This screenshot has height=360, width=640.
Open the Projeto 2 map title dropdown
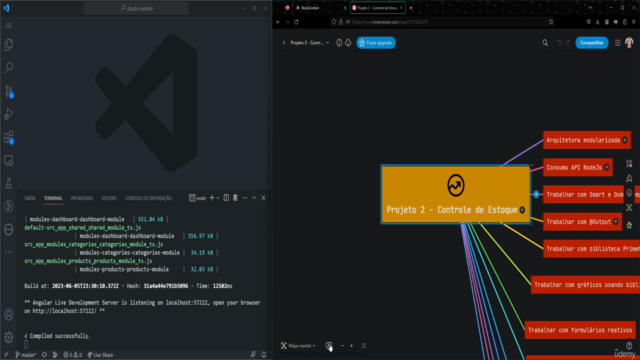click(310, 43)
